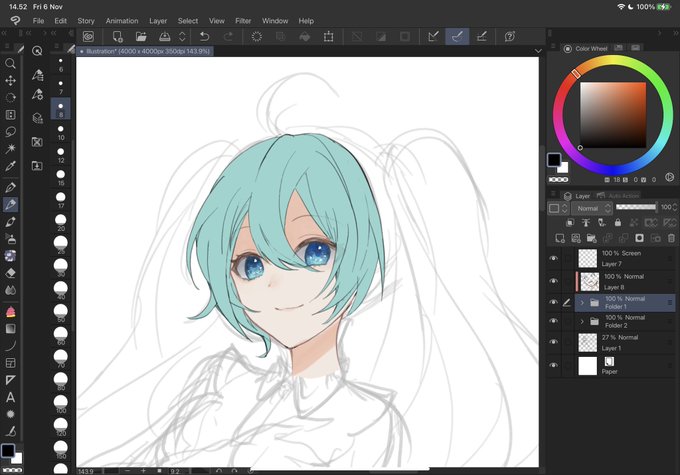Image resolution: width=680 pixels, height=475 pixels.
Task: Open the Filter menu
Action: coord(243,21)
